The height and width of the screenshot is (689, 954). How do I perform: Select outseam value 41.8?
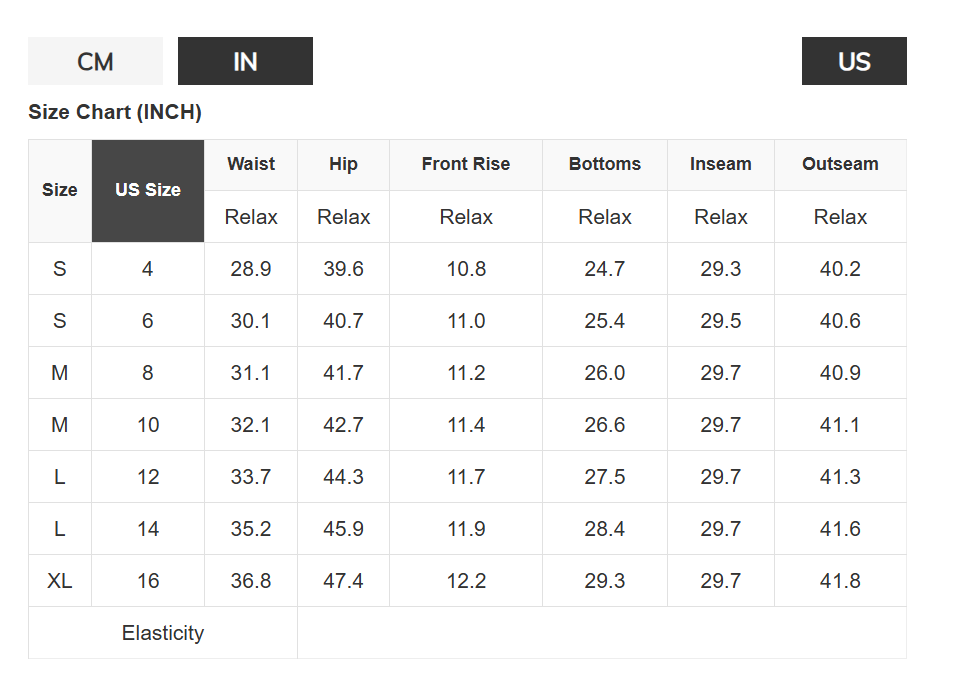pos(840,581)
